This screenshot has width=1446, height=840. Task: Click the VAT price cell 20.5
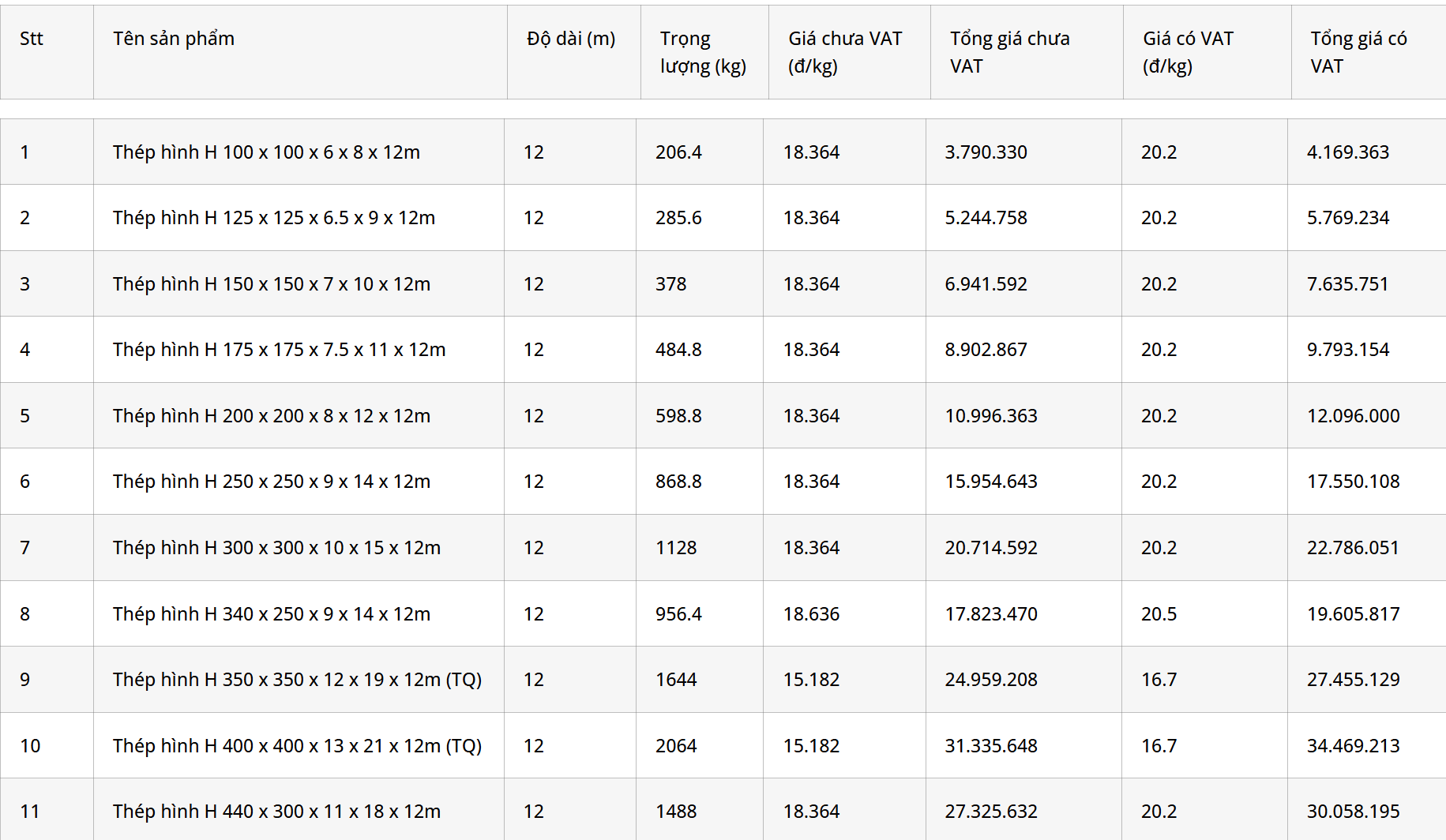click(1159, 614)
